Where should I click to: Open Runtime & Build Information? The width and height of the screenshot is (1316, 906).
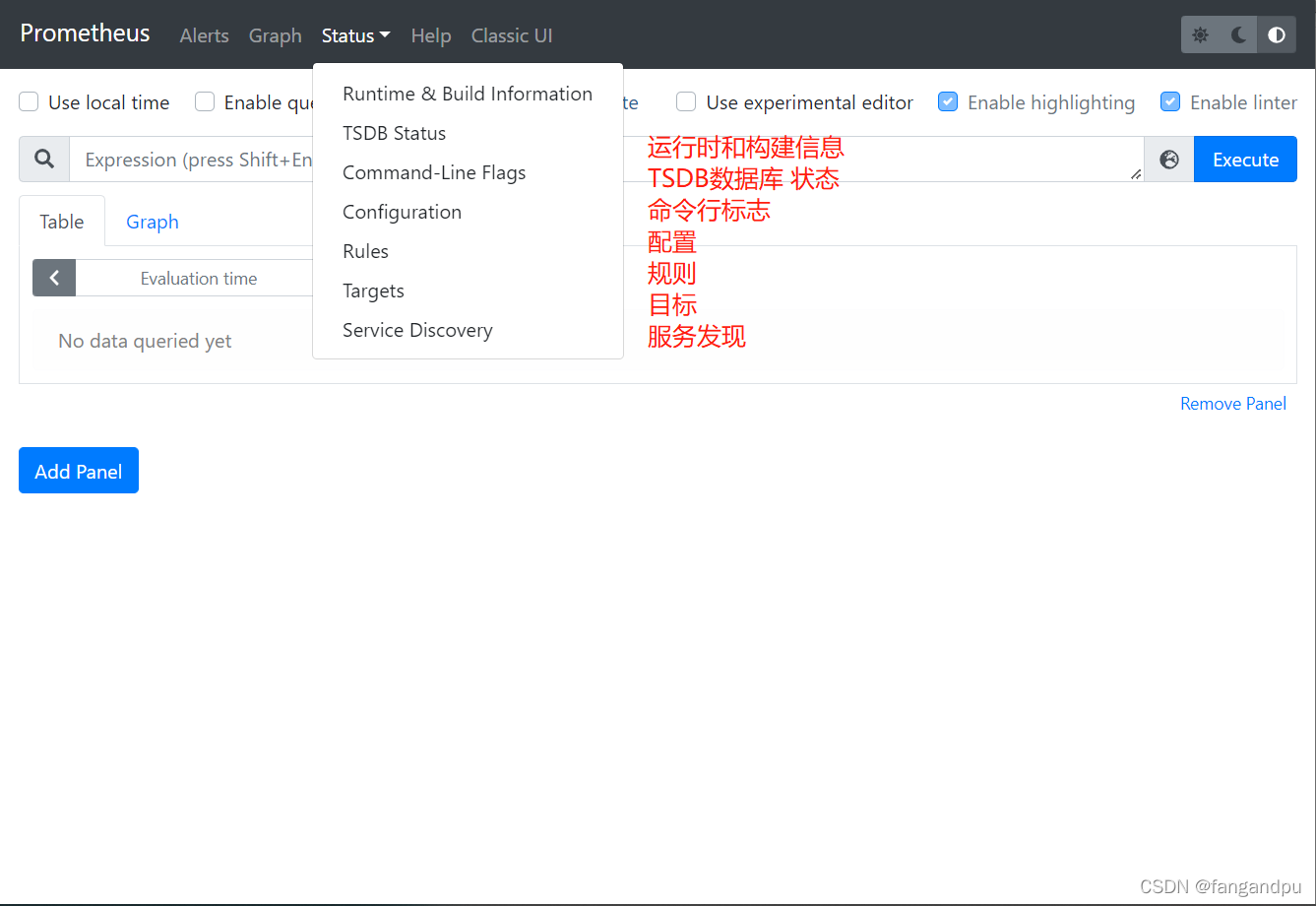tap(468, 94)
